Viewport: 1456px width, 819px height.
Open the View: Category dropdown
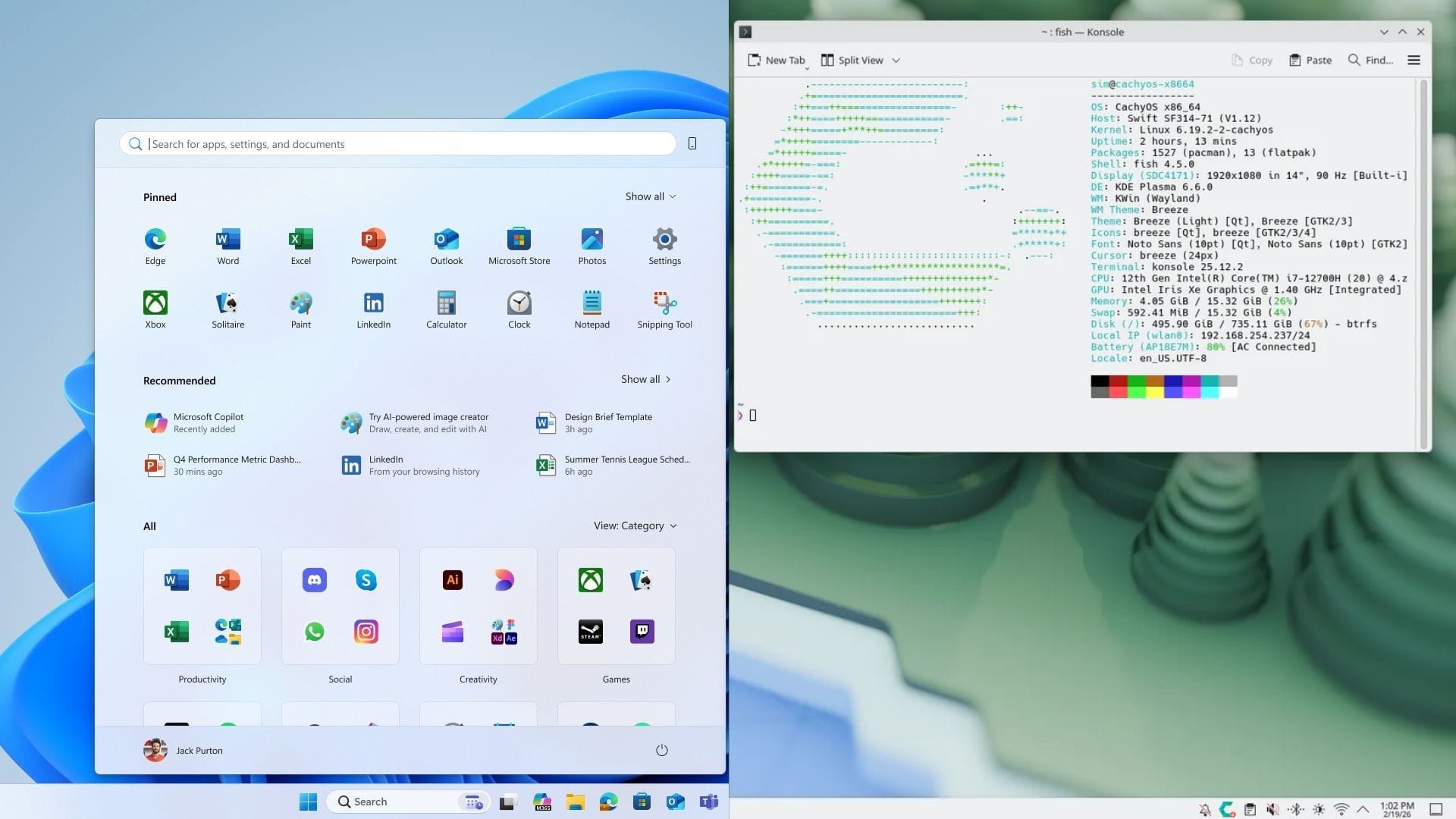click(635, 526)
